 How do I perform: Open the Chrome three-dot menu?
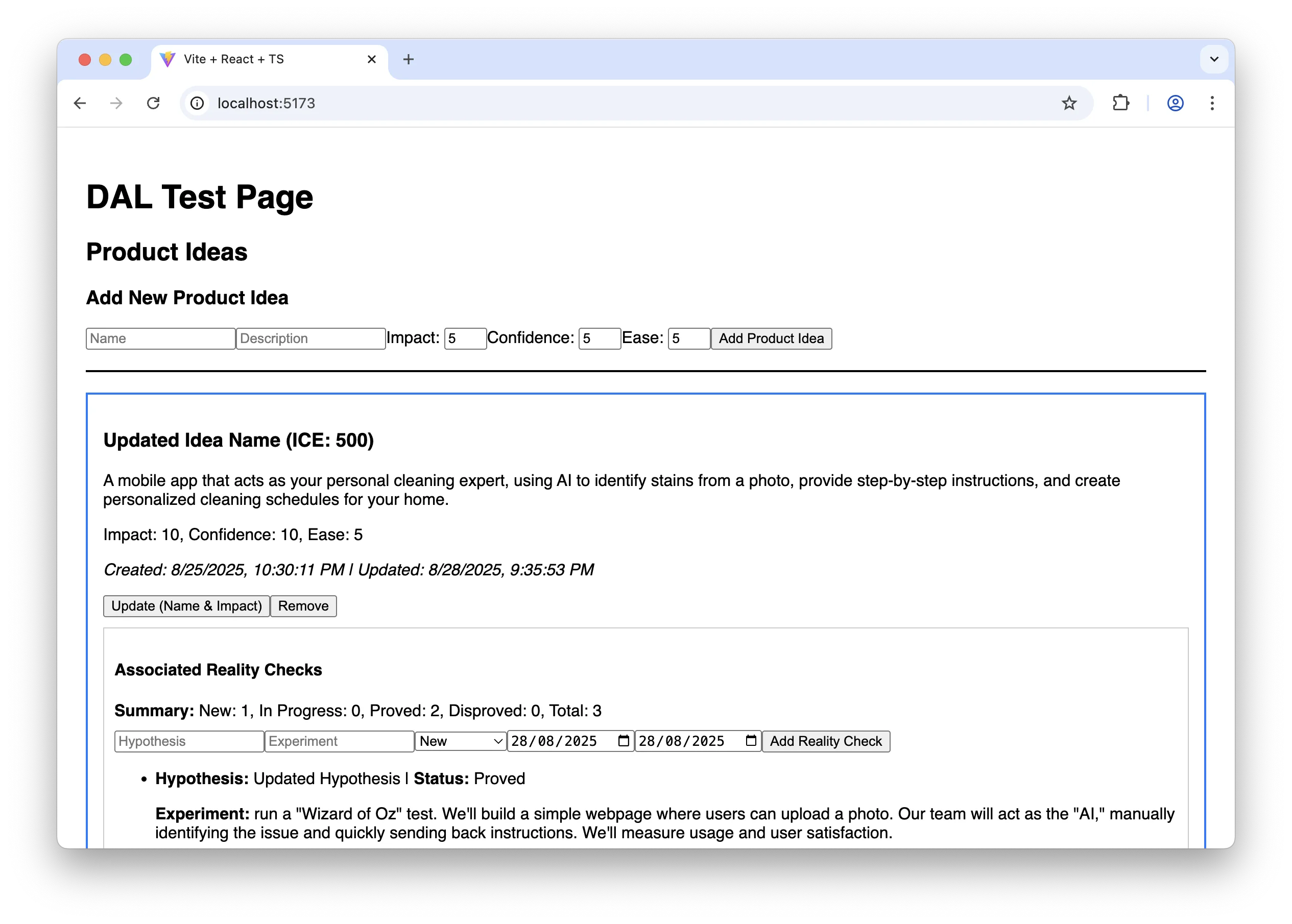(1212, 103)
